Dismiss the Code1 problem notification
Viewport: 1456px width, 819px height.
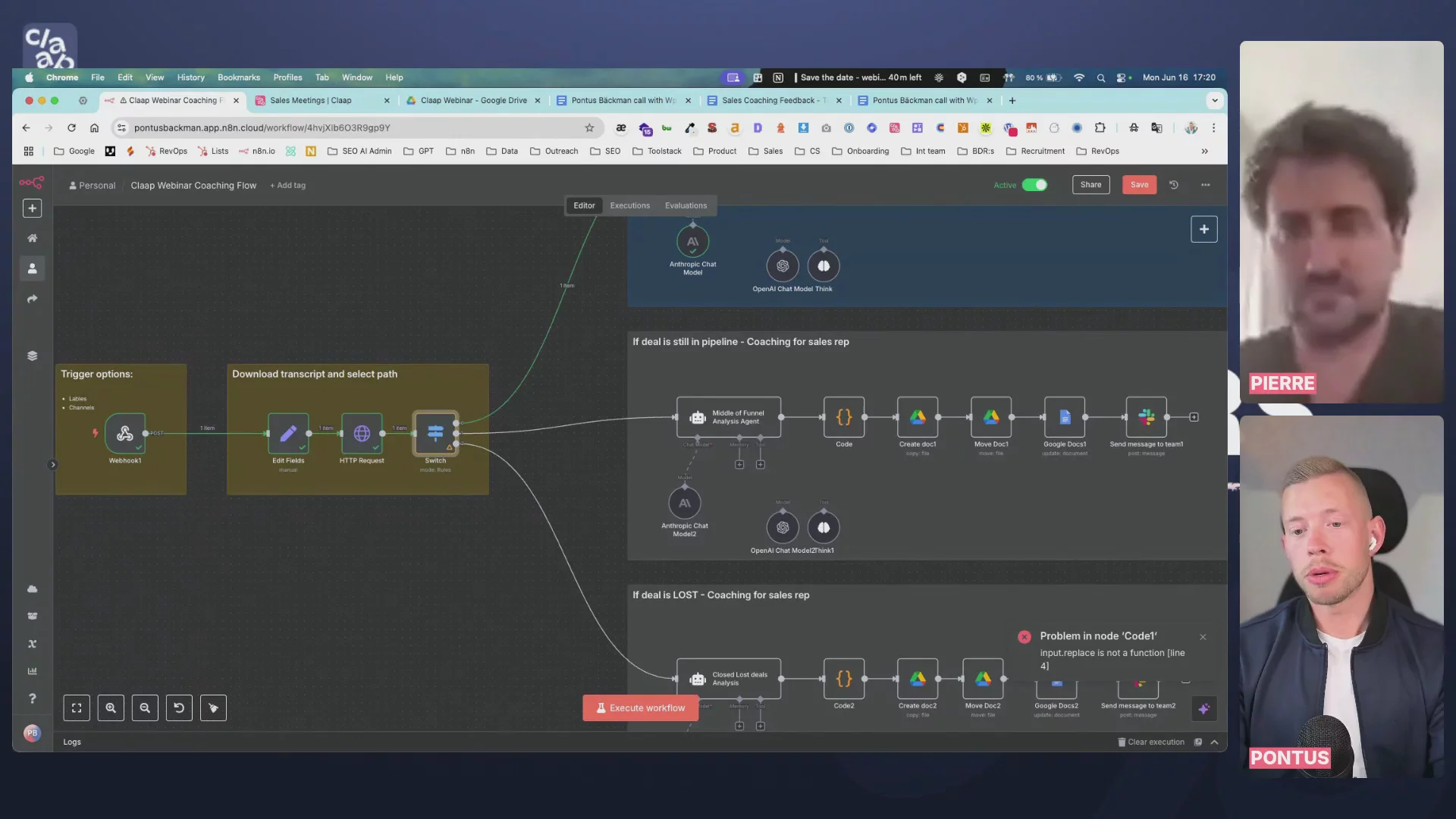point(1203,637)
